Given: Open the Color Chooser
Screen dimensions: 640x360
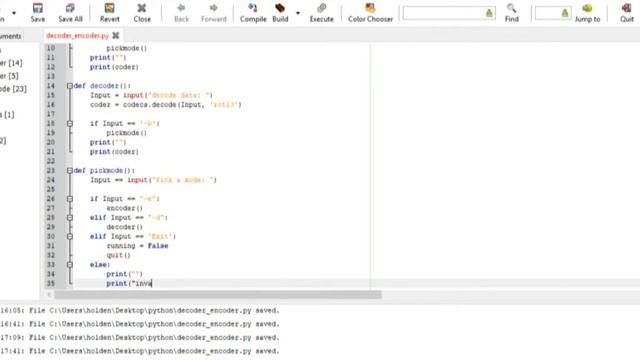Looking at the screenshot, I should [x=370, y=12].
